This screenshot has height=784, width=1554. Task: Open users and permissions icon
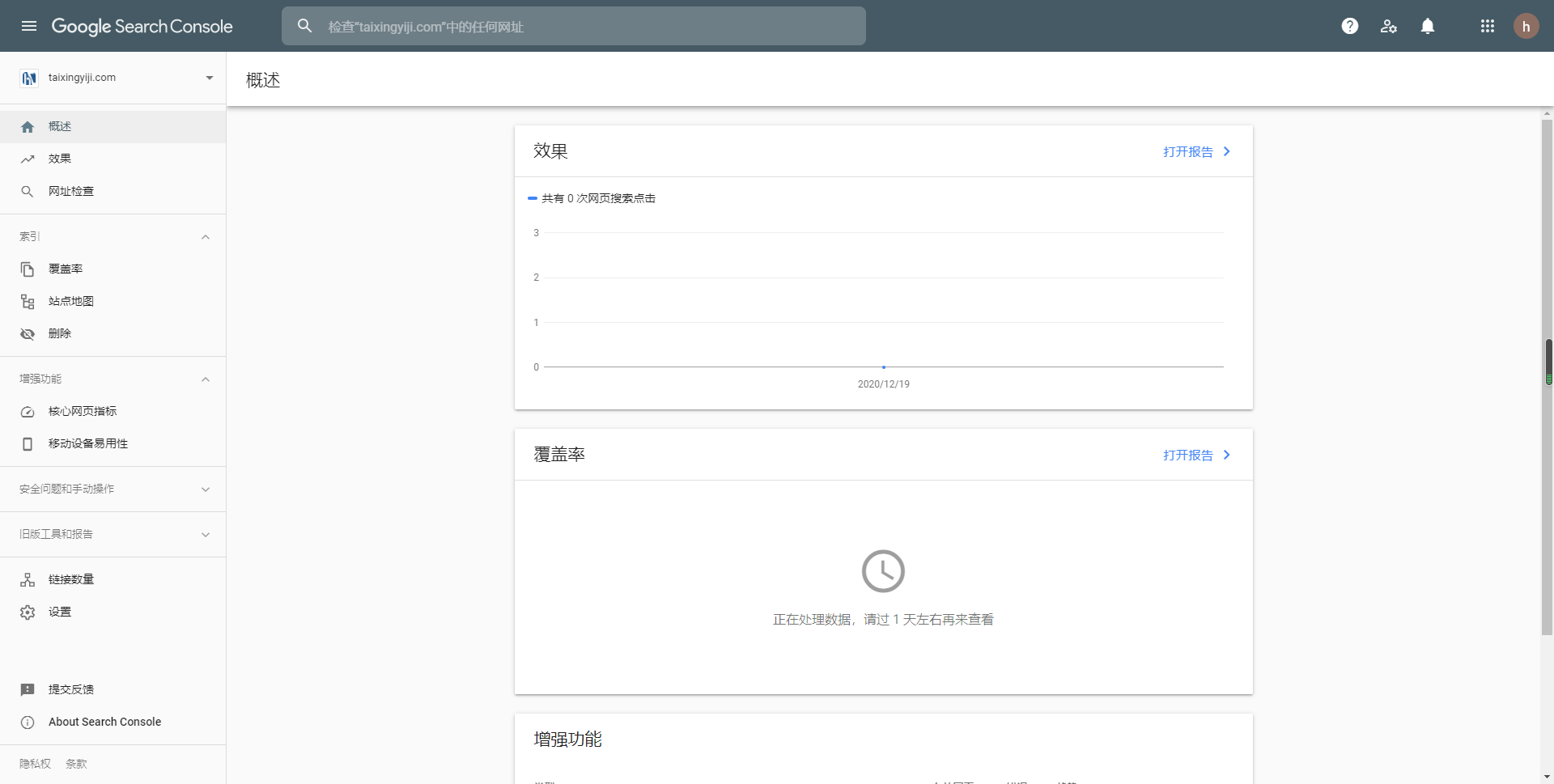click(1388, 26)
